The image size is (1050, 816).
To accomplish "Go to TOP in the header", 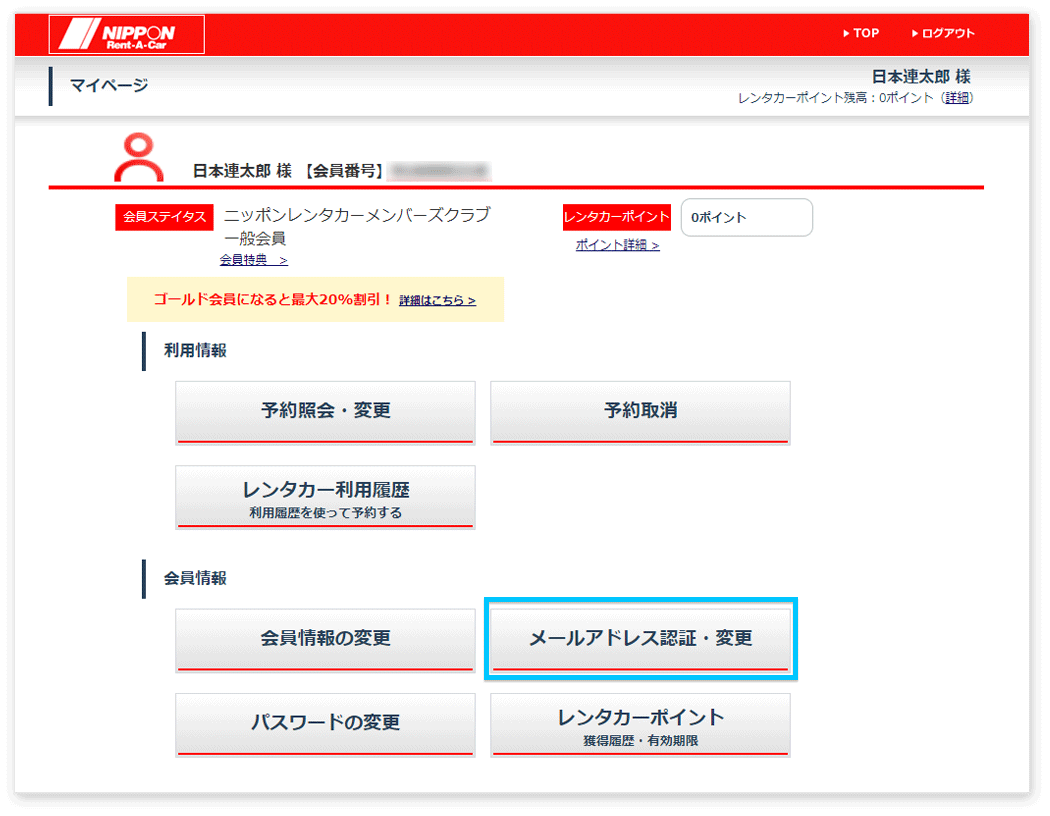I will click(860, 33).
